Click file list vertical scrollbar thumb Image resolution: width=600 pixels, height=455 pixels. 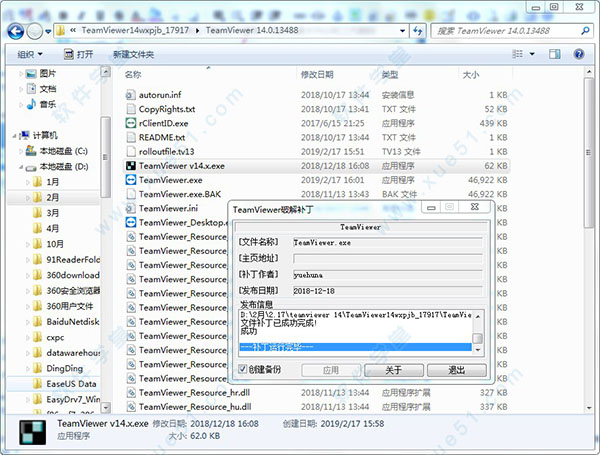tap(589, 152)
